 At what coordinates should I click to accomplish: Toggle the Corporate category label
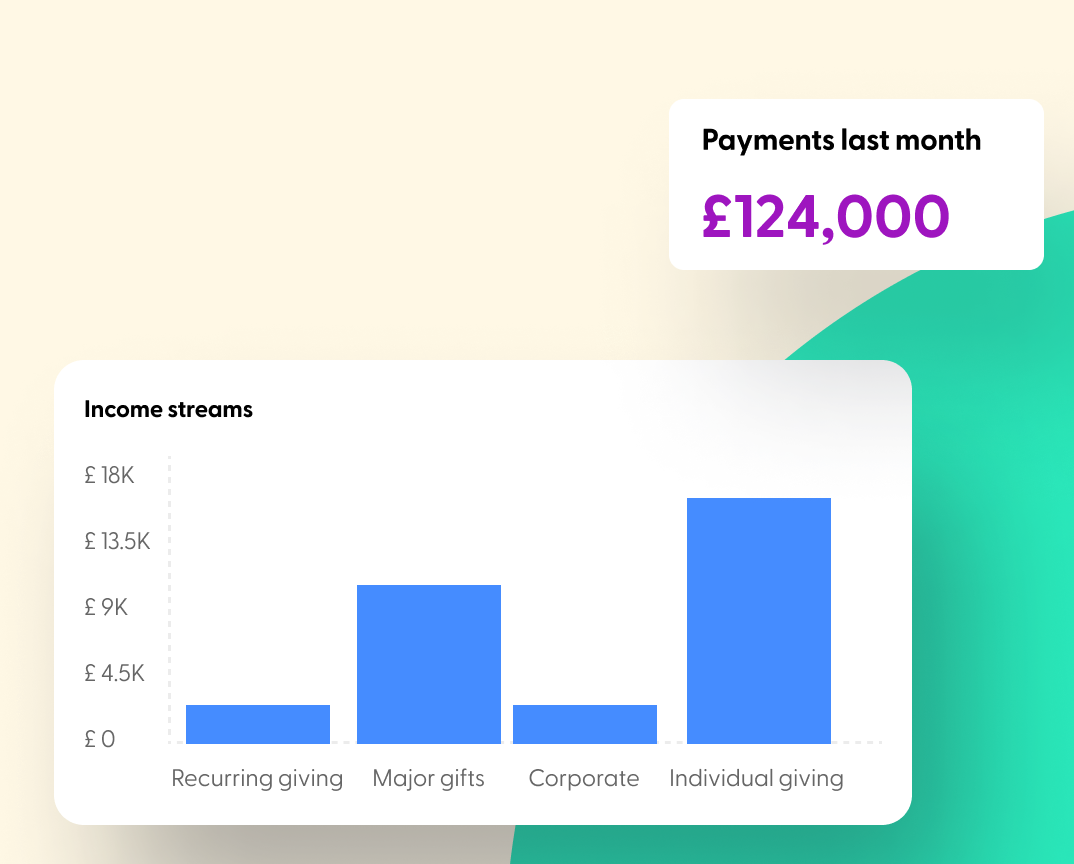584,778
